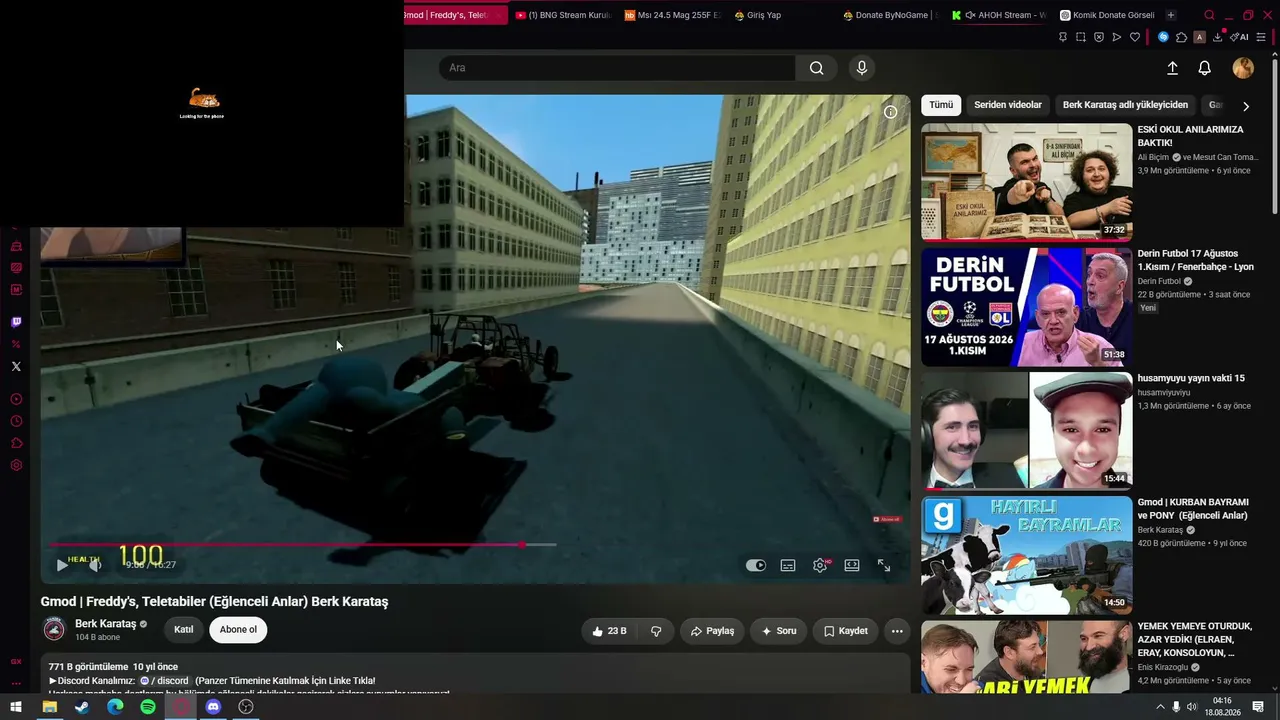This screenshot has width=1280, height=720.
Task: Open the browser AI assistant button
Action: pos(1239,37)
